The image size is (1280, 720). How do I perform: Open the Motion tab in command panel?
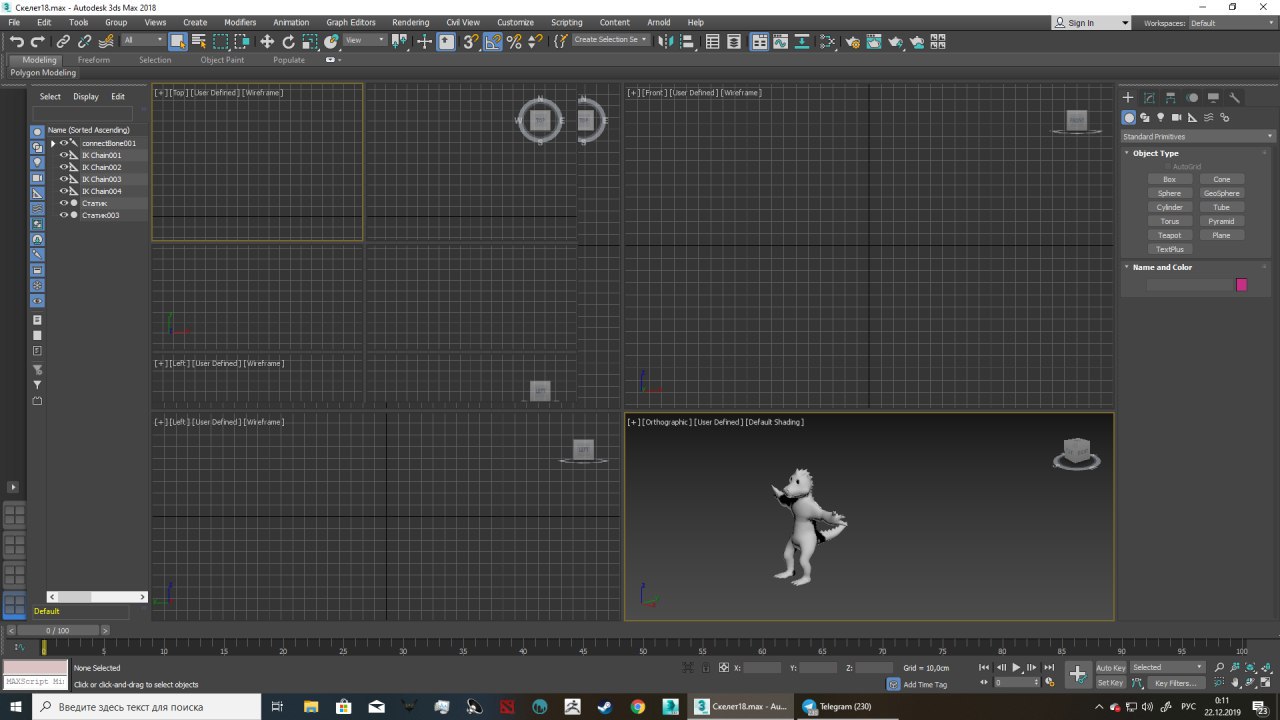pyautogui.click(x=1192, y=98)
